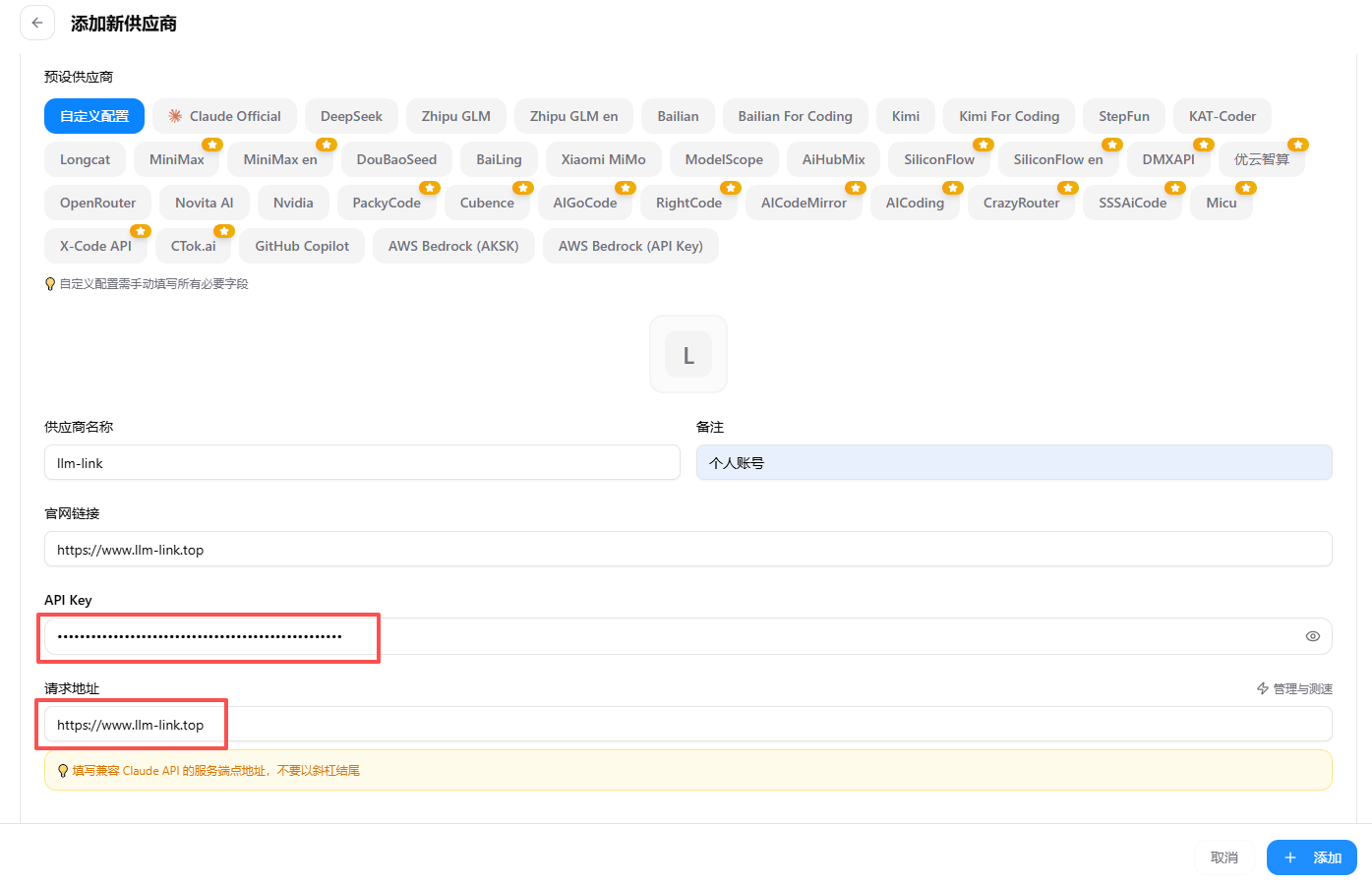Choose the KAT-Coder preset
Image resolution: width=1372 pixels, height=885 pixels.
point(1223,116)
